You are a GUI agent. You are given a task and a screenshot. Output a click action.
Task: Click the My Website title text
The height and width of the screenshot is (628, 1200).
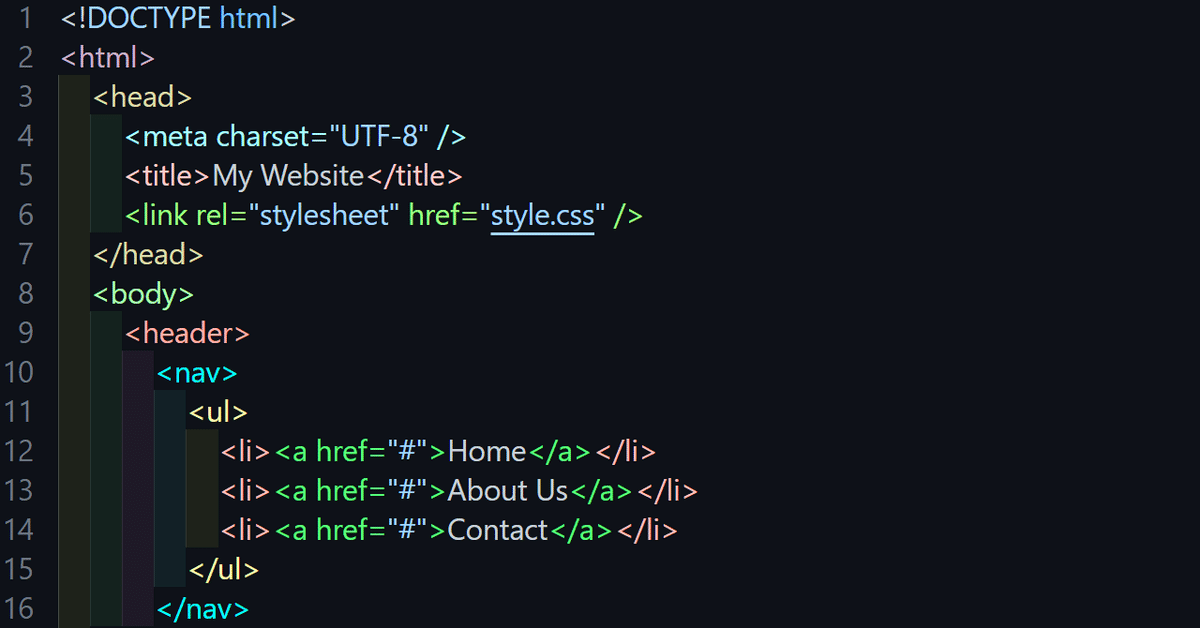pos(289,176)
